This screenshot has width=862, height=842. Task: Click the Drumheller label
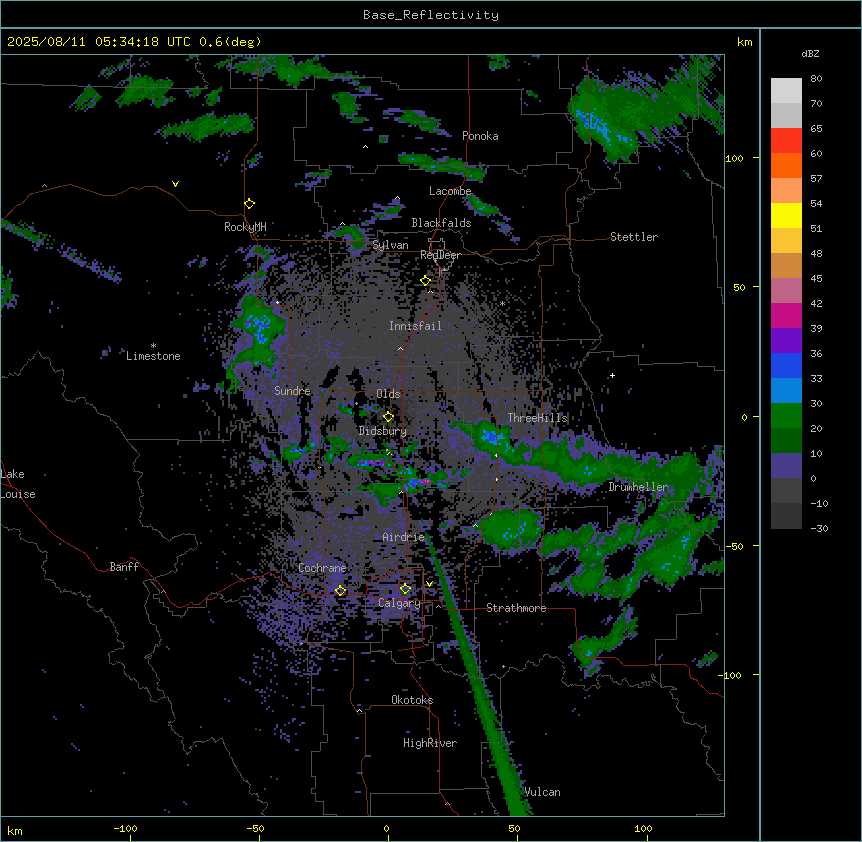(638, 487)
